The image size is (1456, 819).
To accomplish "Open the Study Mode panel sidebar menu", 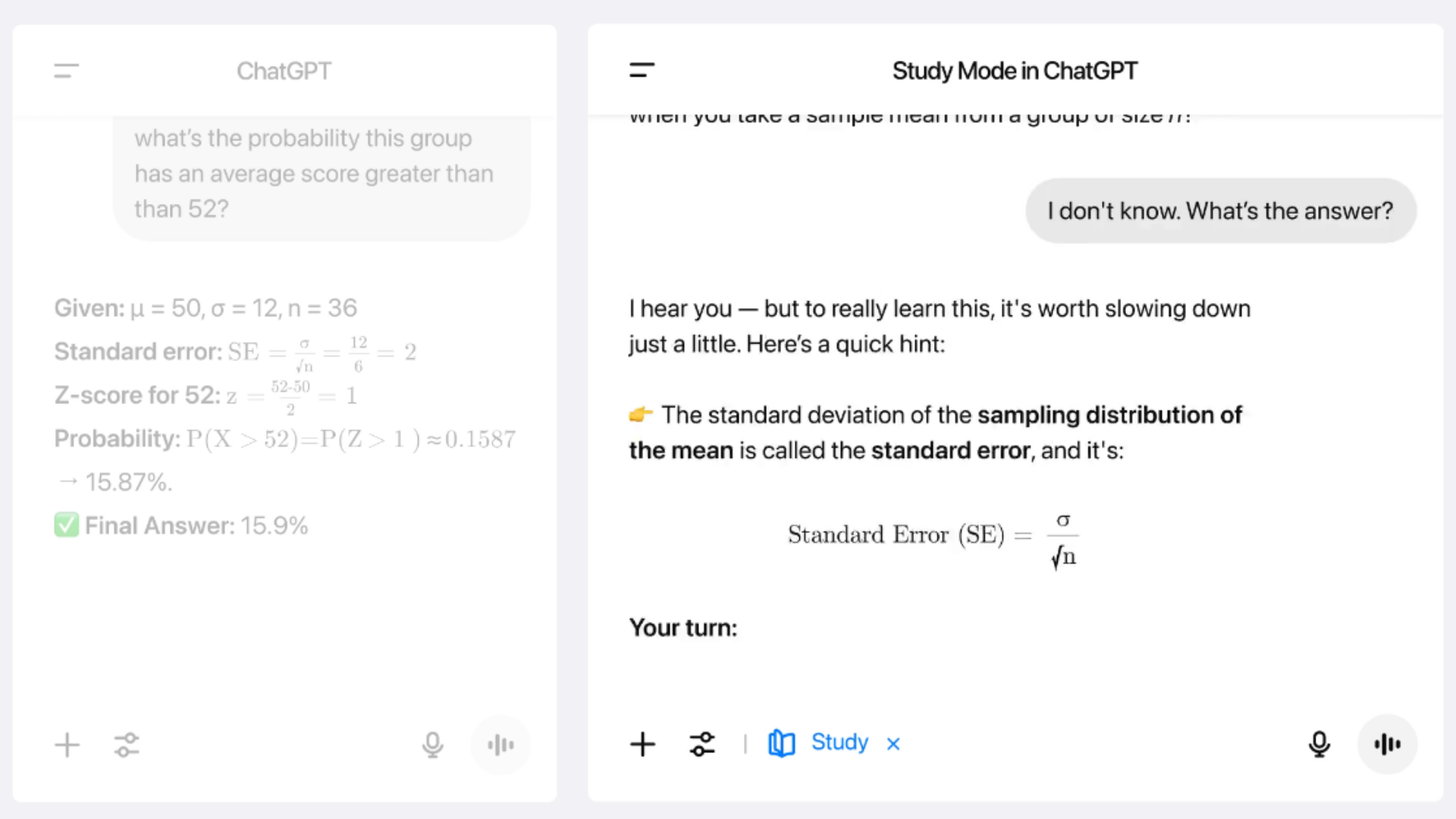I will pyautogui.click(x=642, y=71).
